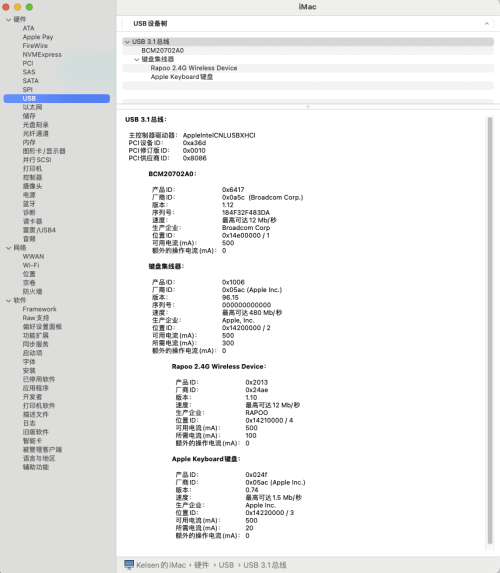Select 已停用软件 in the sidebar
The image size is (500, 573).
(39, 380)
